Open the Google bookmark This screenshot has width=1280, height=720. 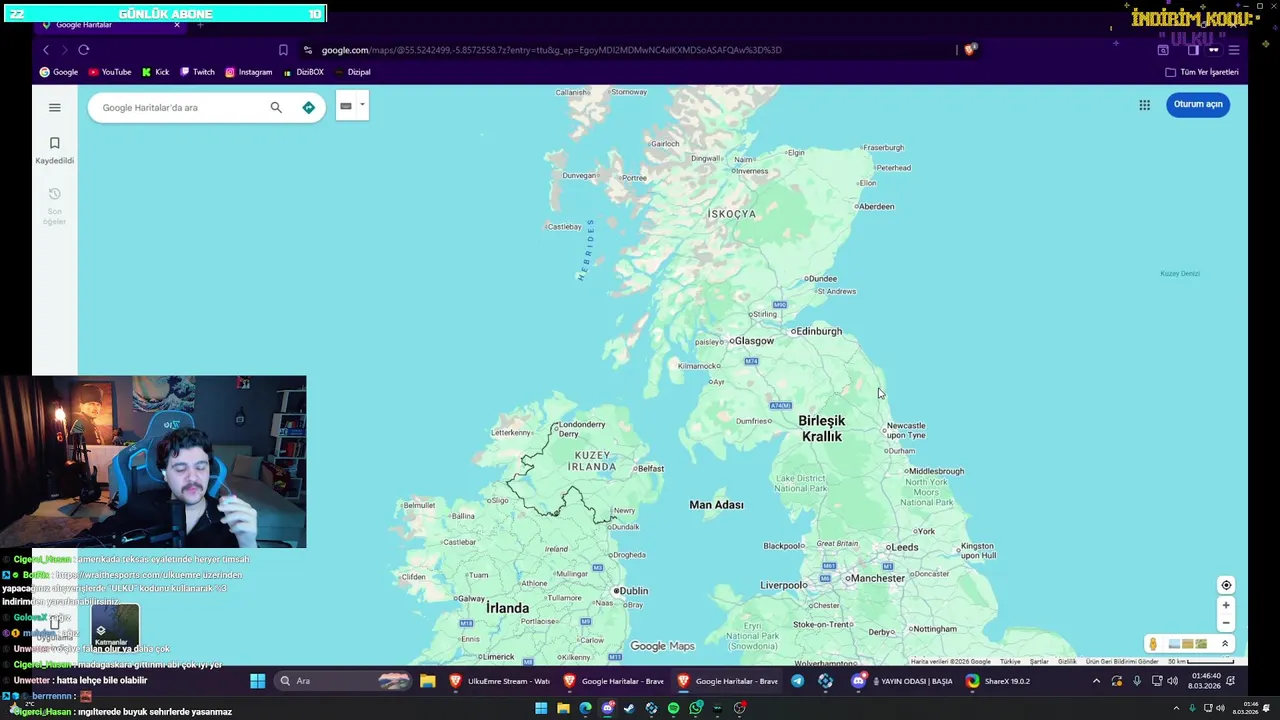[x=58, y=72]
